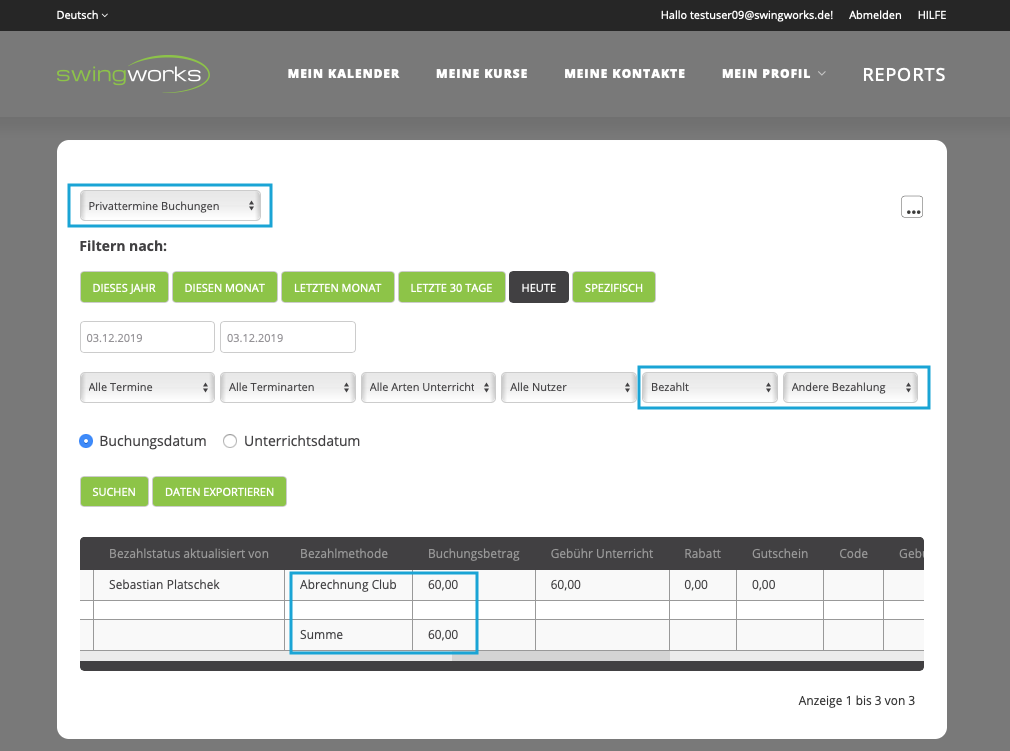Switch the Deutsch language selector

pos(82,15)
